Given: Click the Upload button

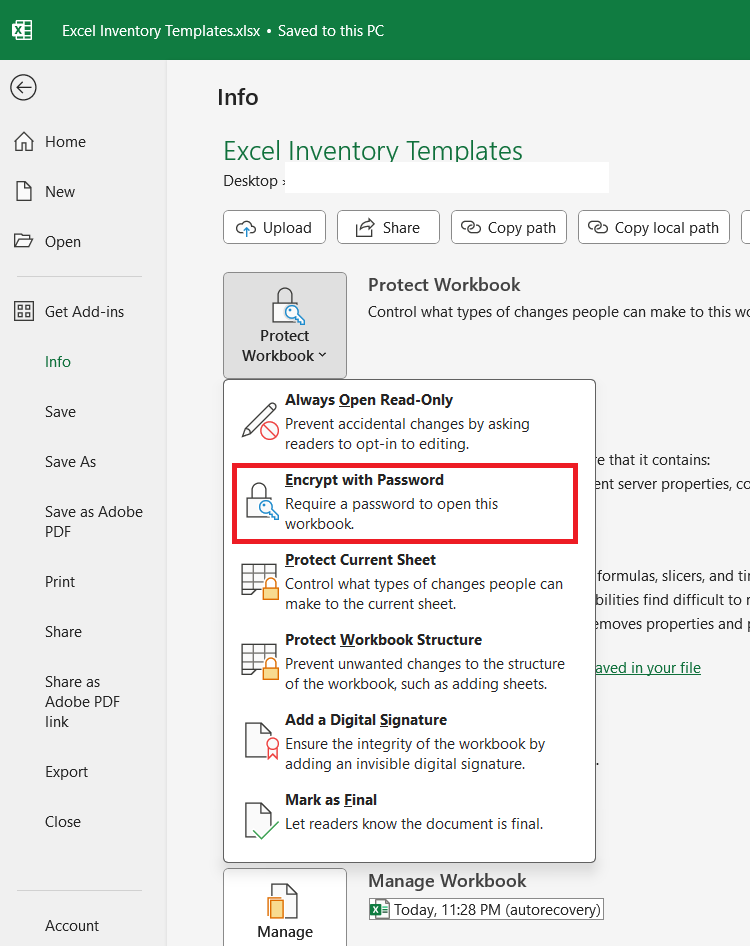Looking at the screenshot, I should (275, 227).
